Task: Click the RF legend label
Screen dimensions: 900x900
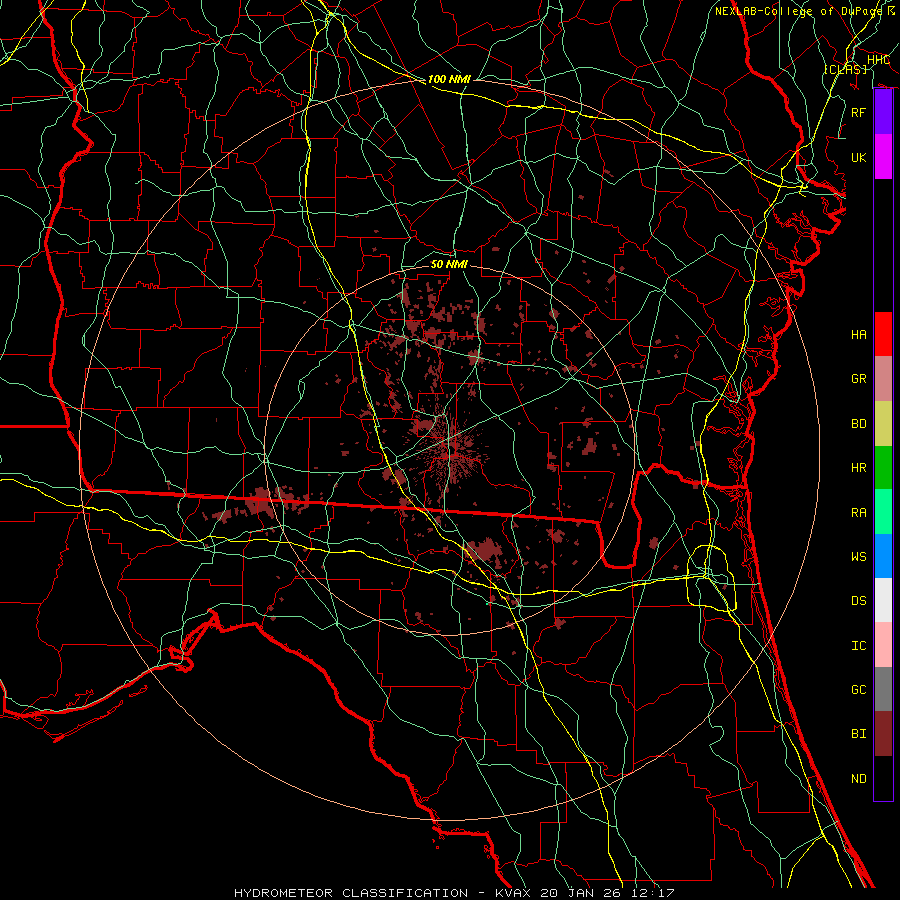Action: click(858, 112)
